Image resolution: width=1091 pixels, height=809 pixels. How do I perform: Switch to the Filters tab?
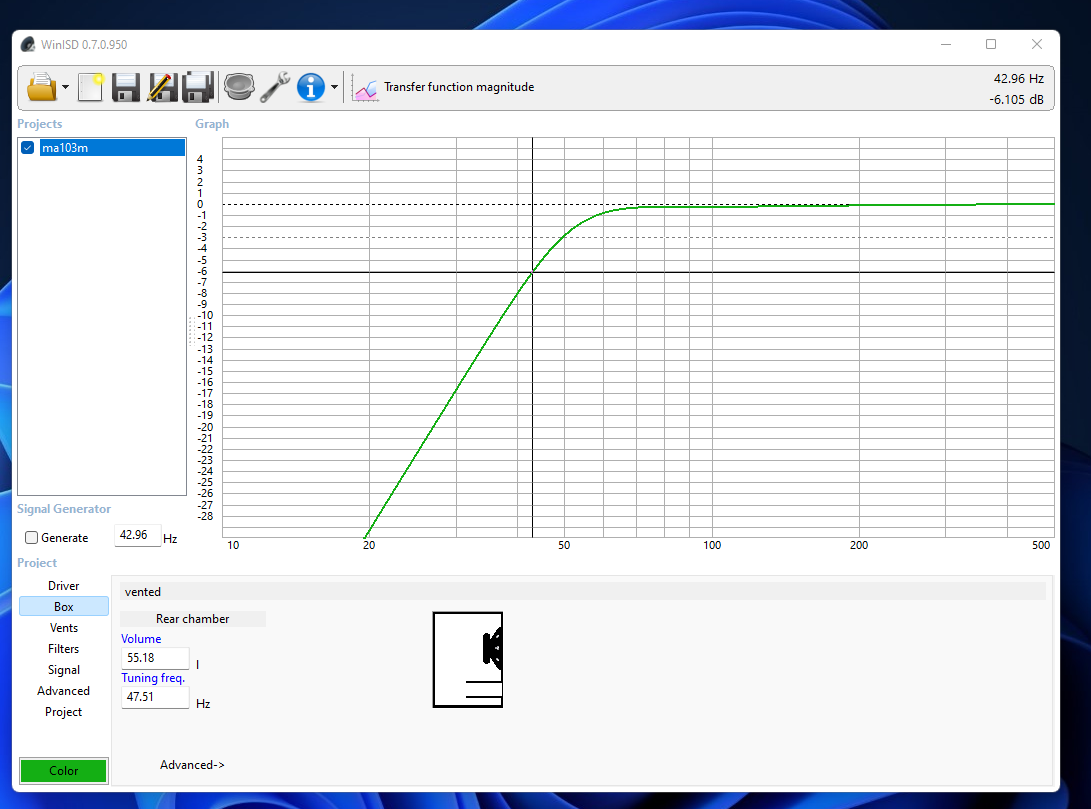tap(63, 648)
